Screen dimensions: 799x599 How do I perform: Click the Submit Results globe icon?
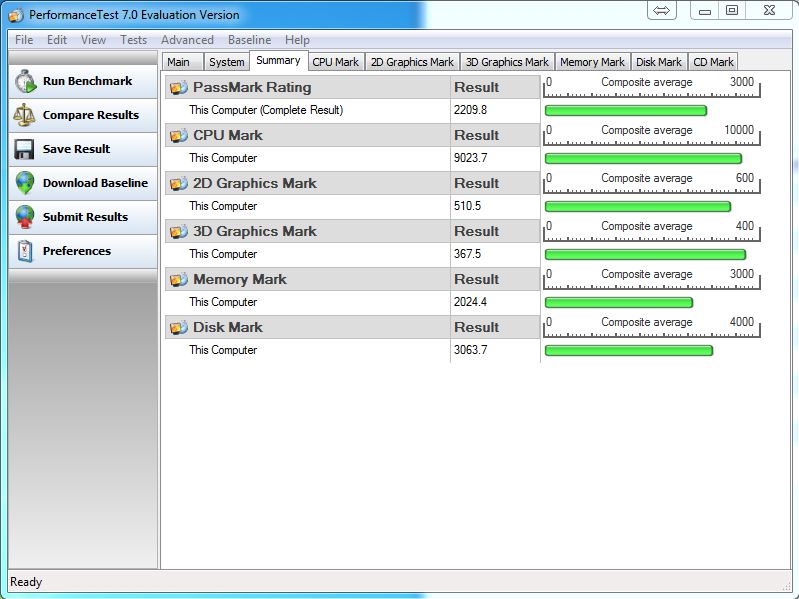click(25, 217)
